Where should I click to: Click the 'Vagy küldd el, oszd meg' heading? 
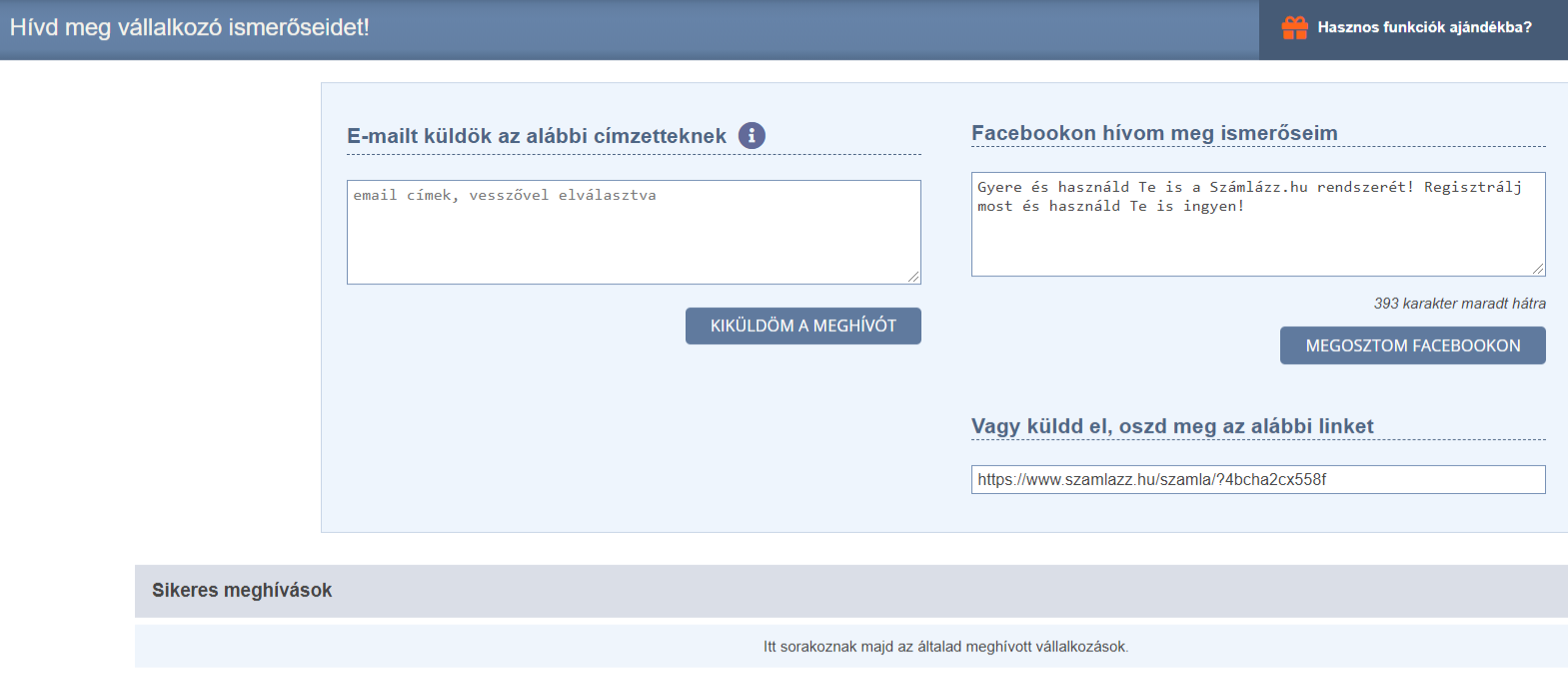click(1172, 426)
